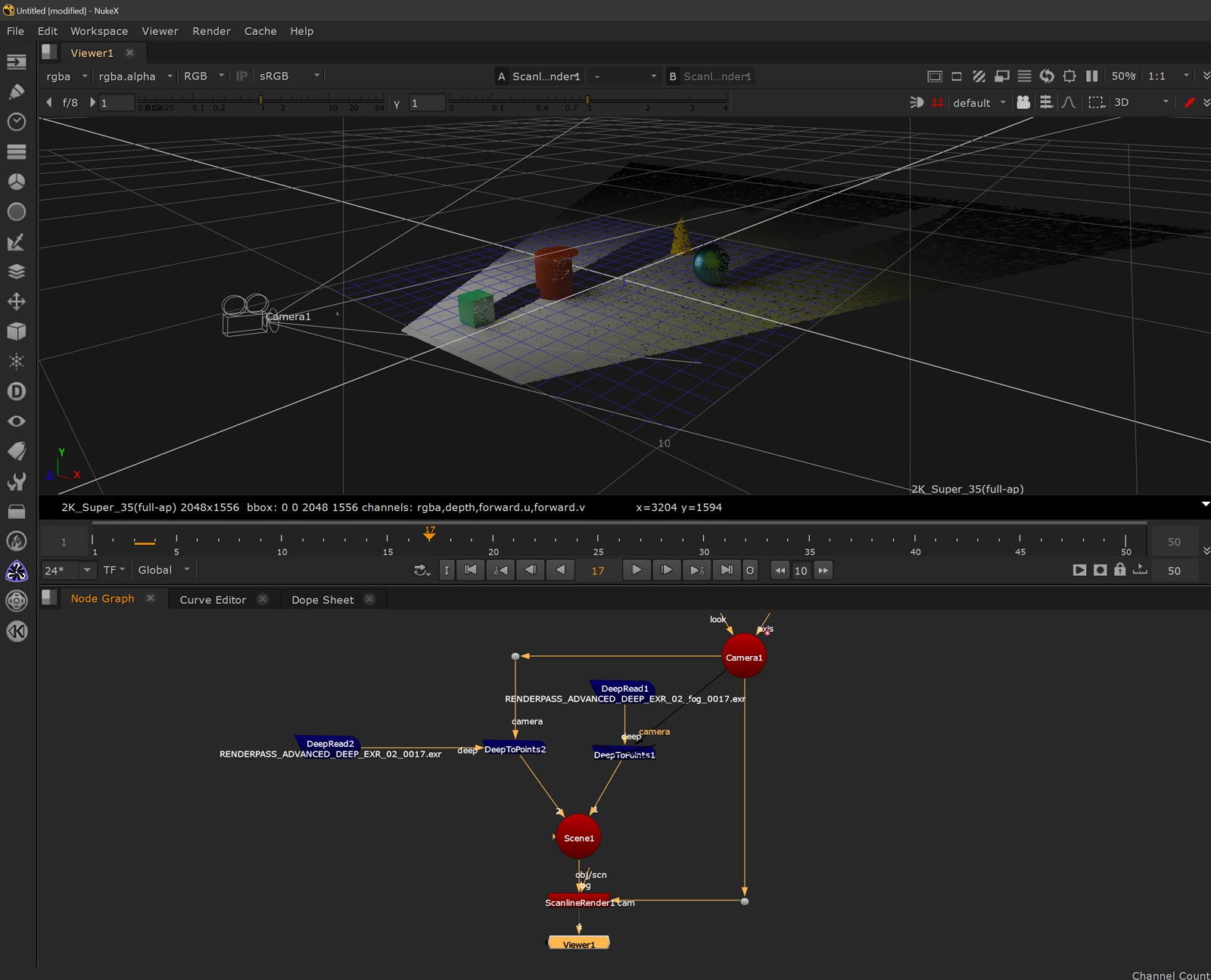Viewport: 1211px width, 980px height.
Task: Click the current frame number field
Action: point(598,571)
